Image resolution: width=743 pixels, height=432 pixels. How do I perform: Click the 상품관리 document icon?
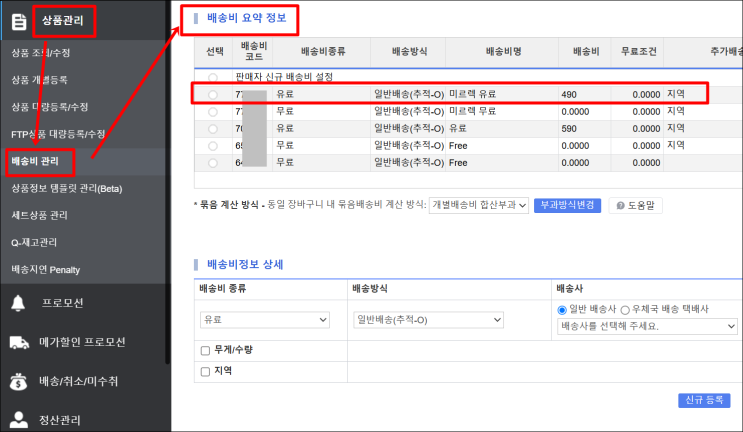point(19,21)
